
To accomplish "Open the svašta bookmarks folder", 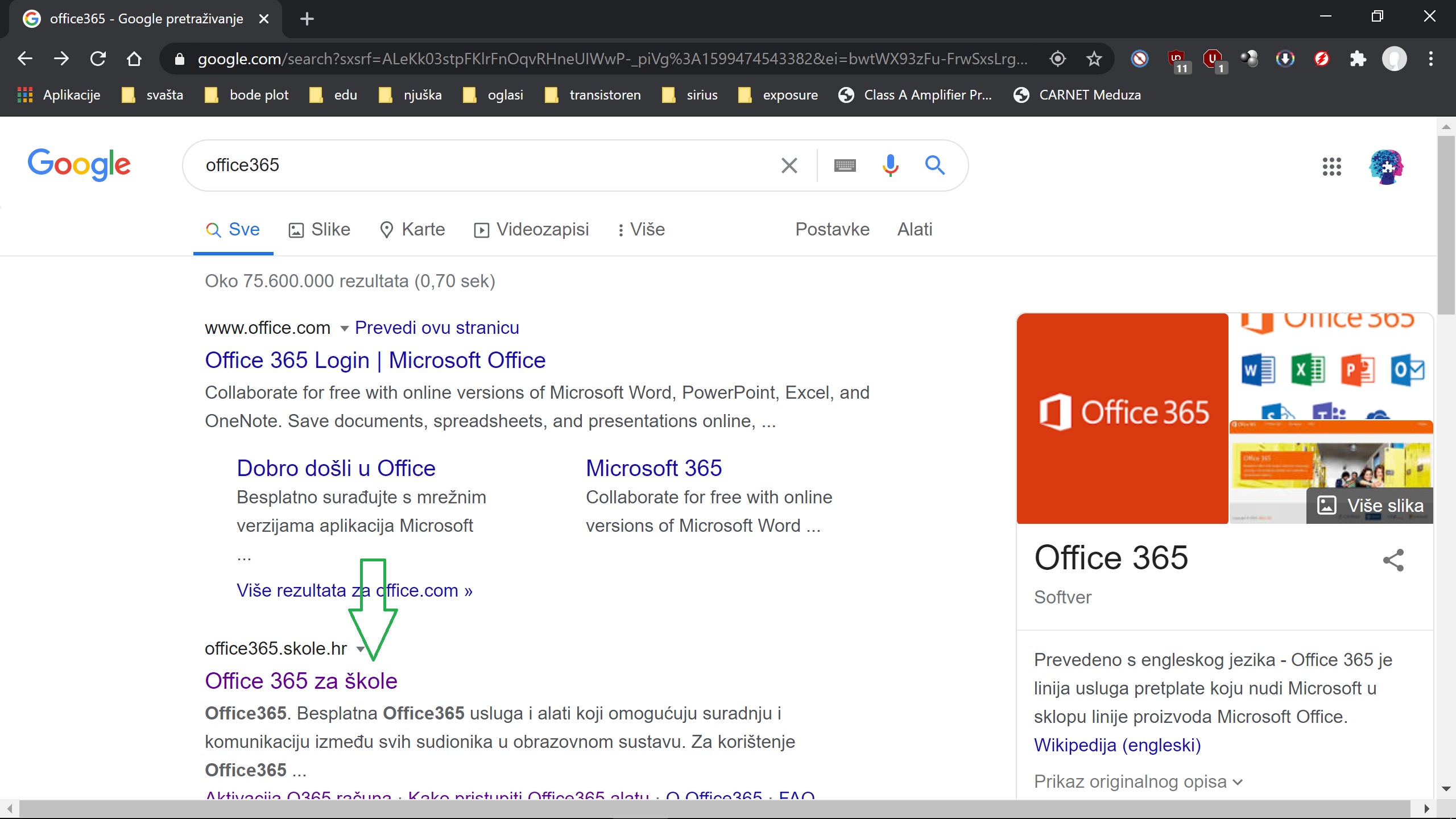I will pos(152,95).
